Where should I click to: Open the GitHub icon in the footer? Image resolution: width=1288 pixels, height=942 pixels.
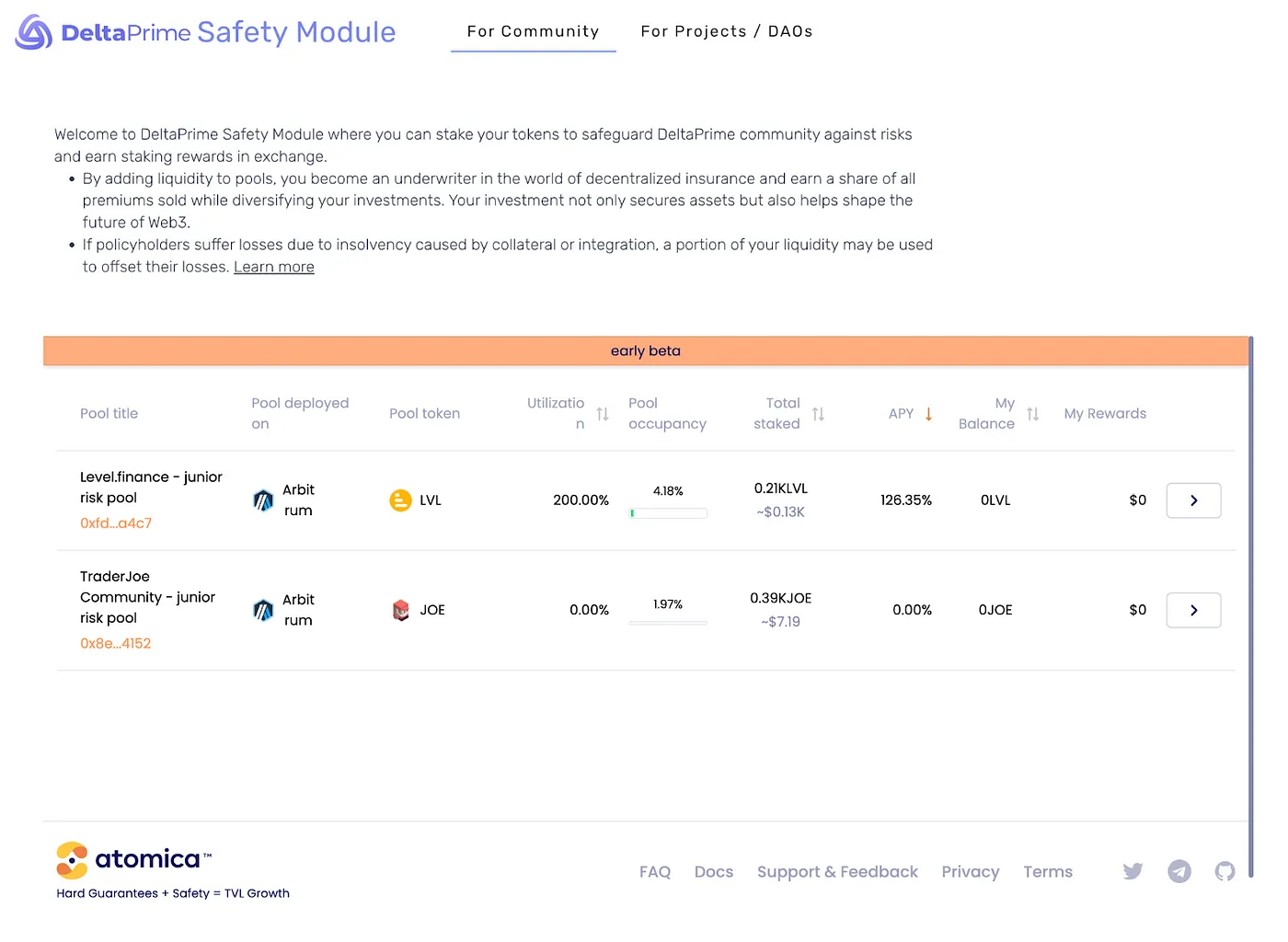click(x=1225, y=871)
